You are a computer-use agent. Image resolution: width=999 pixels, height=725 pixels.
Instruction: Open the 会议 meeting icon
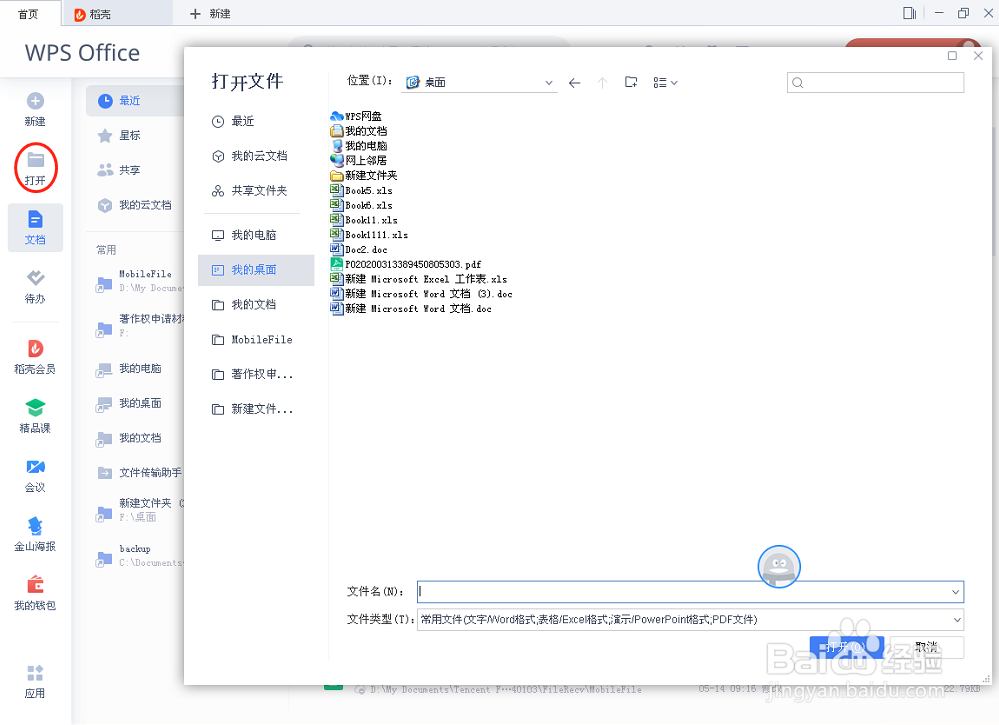[x=35, y=466]
